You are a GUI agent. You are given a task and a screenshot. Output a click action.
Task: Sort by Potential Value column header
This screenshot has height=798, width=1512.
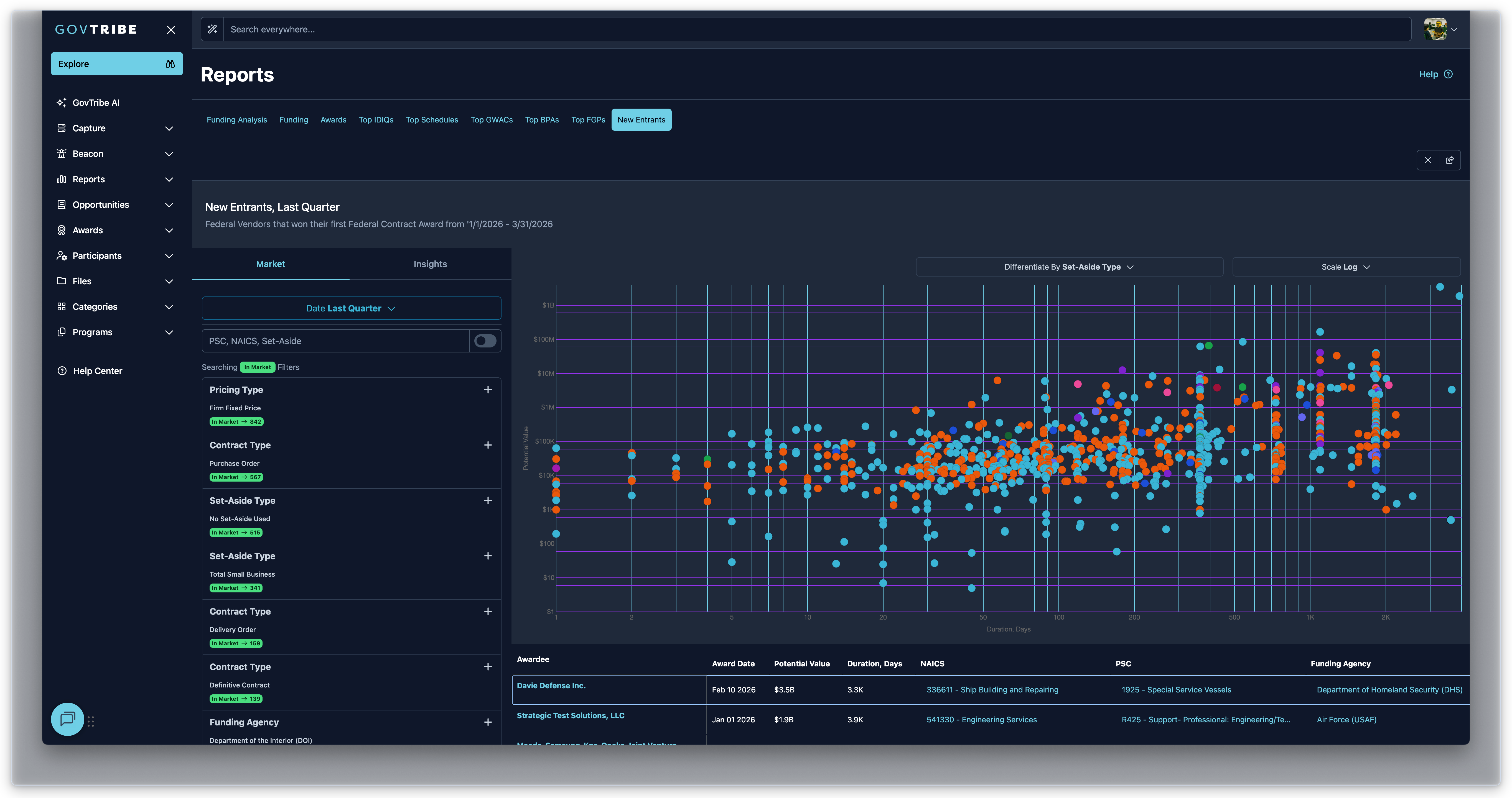coord(801,664)
